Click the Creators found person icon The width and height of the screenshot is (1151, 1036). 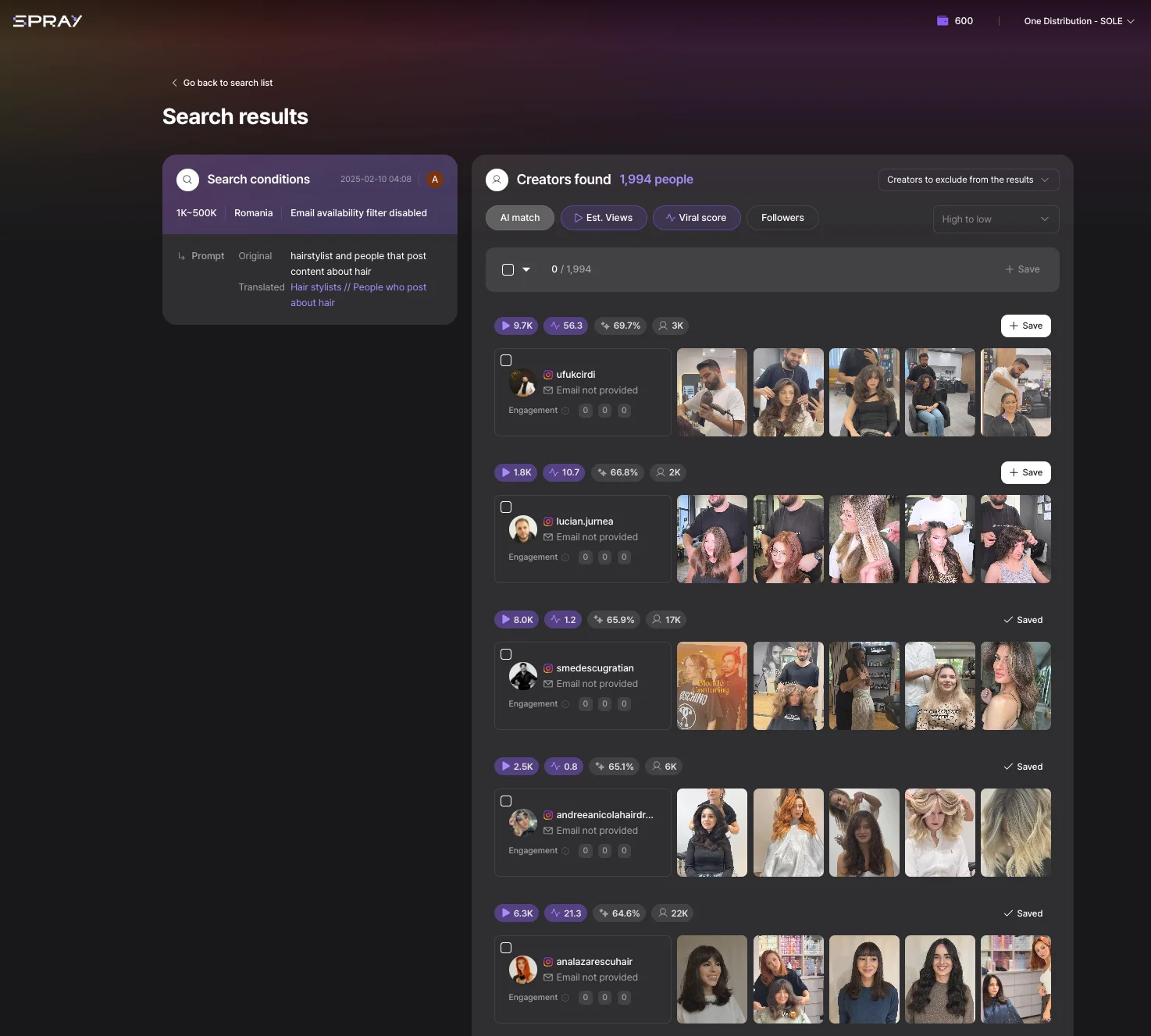pyautogui.click(x=497, y=180)
